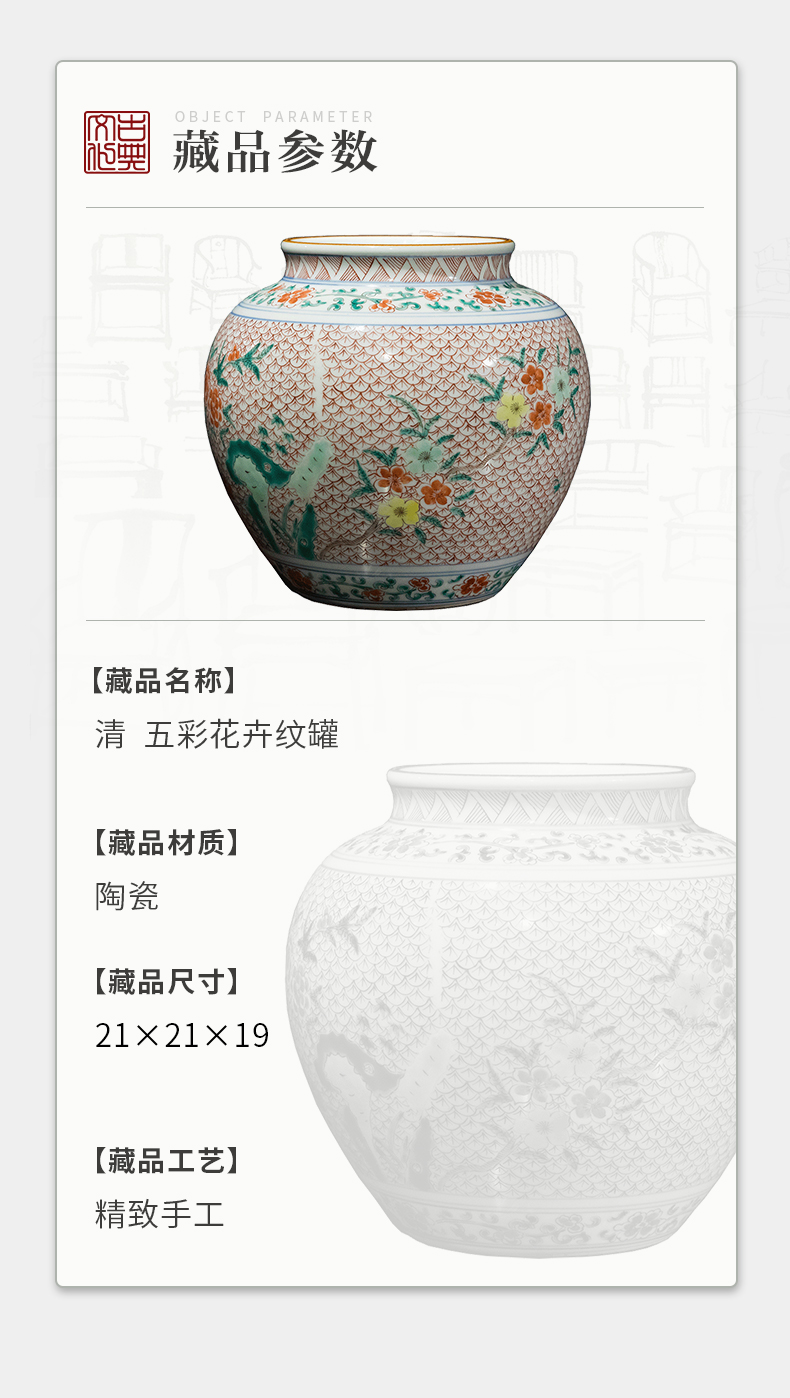The height and width of the screenshot is (1398, 790).
Task: Click the zigzag pattern on jar's neck
Action: coord(397,268)
